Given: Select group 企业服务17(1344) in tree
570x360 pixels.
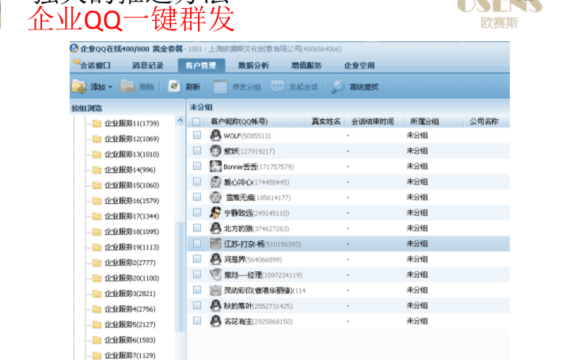Looking at the screenshot, I should tap(132, 216).
